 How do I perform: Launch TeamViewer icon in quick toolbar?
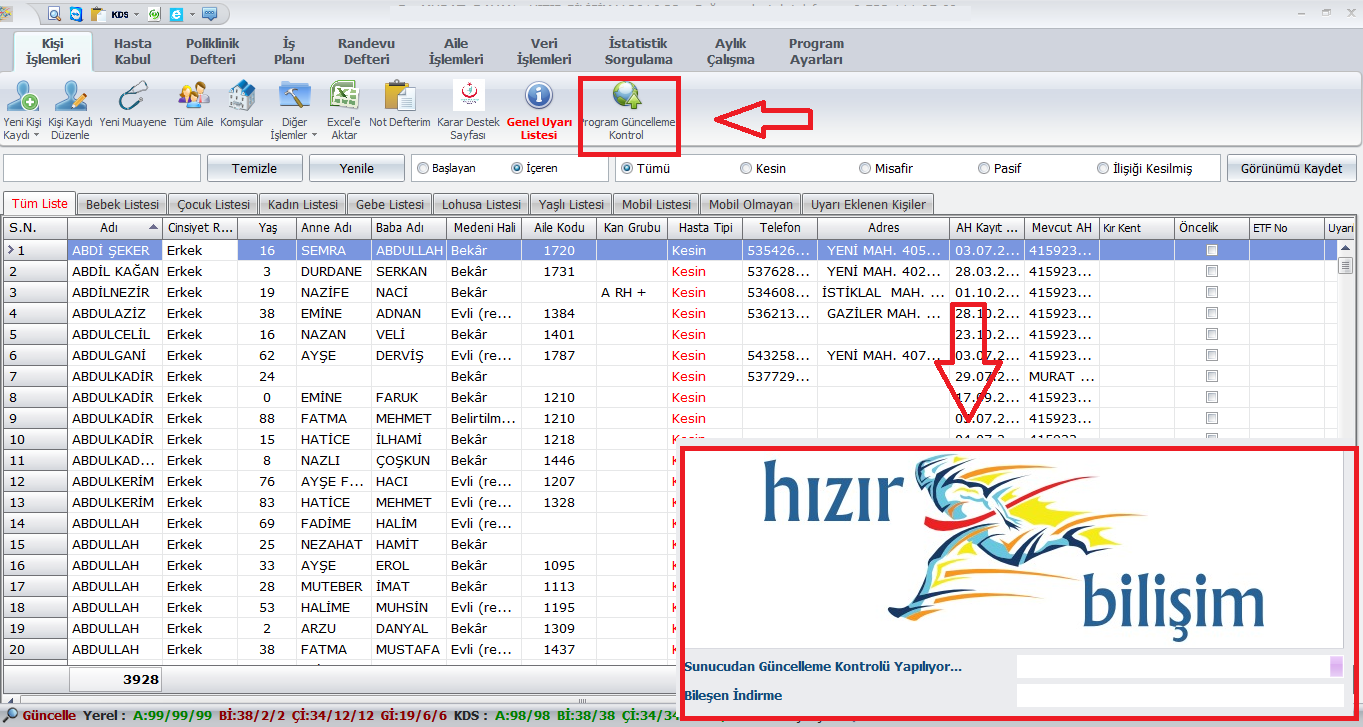click(x=75, y=14)
